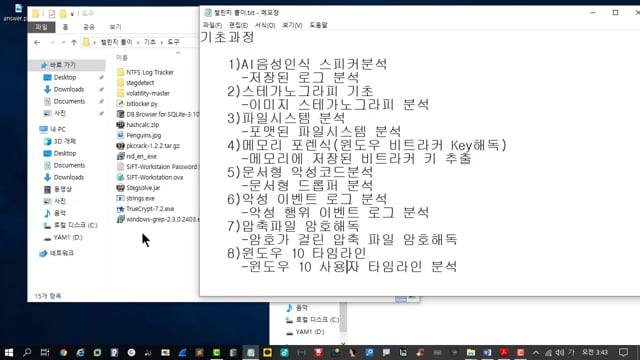Viewport: 640px width, 360px height.
Task: Select 바로 가기 in the navigation pane
Action: click(68, 65)
